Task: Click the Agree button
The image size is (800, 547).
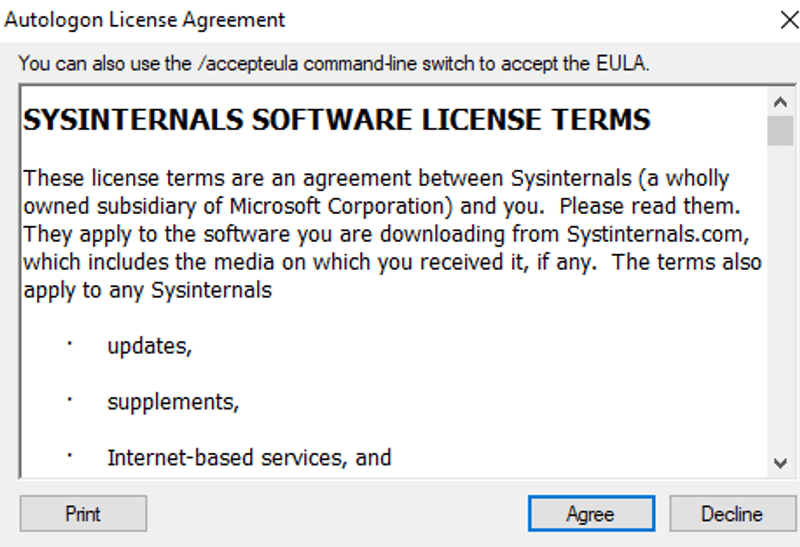Action: point(590,514)
